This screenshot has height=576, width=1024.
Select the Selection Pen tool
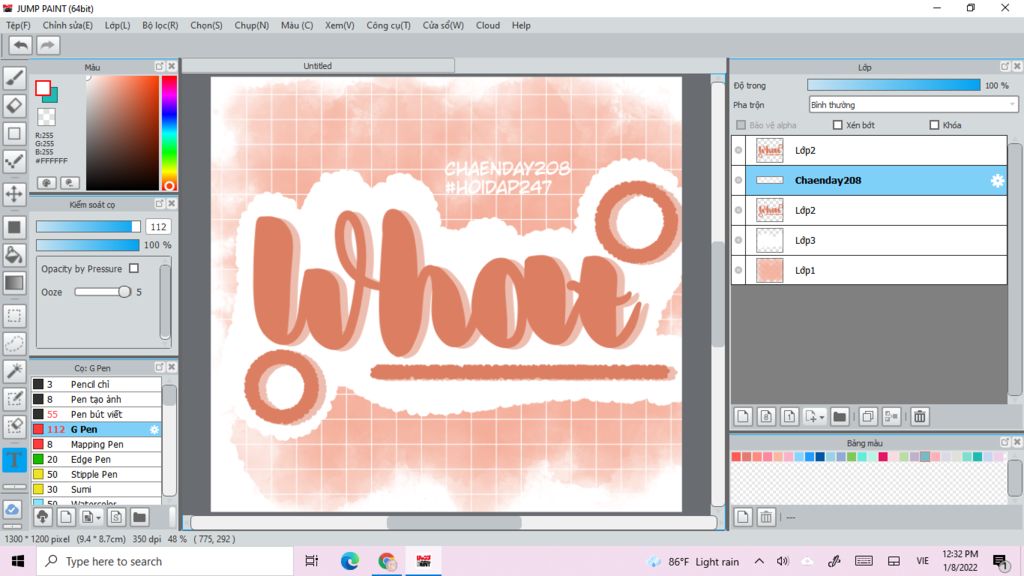pos(14,399)
